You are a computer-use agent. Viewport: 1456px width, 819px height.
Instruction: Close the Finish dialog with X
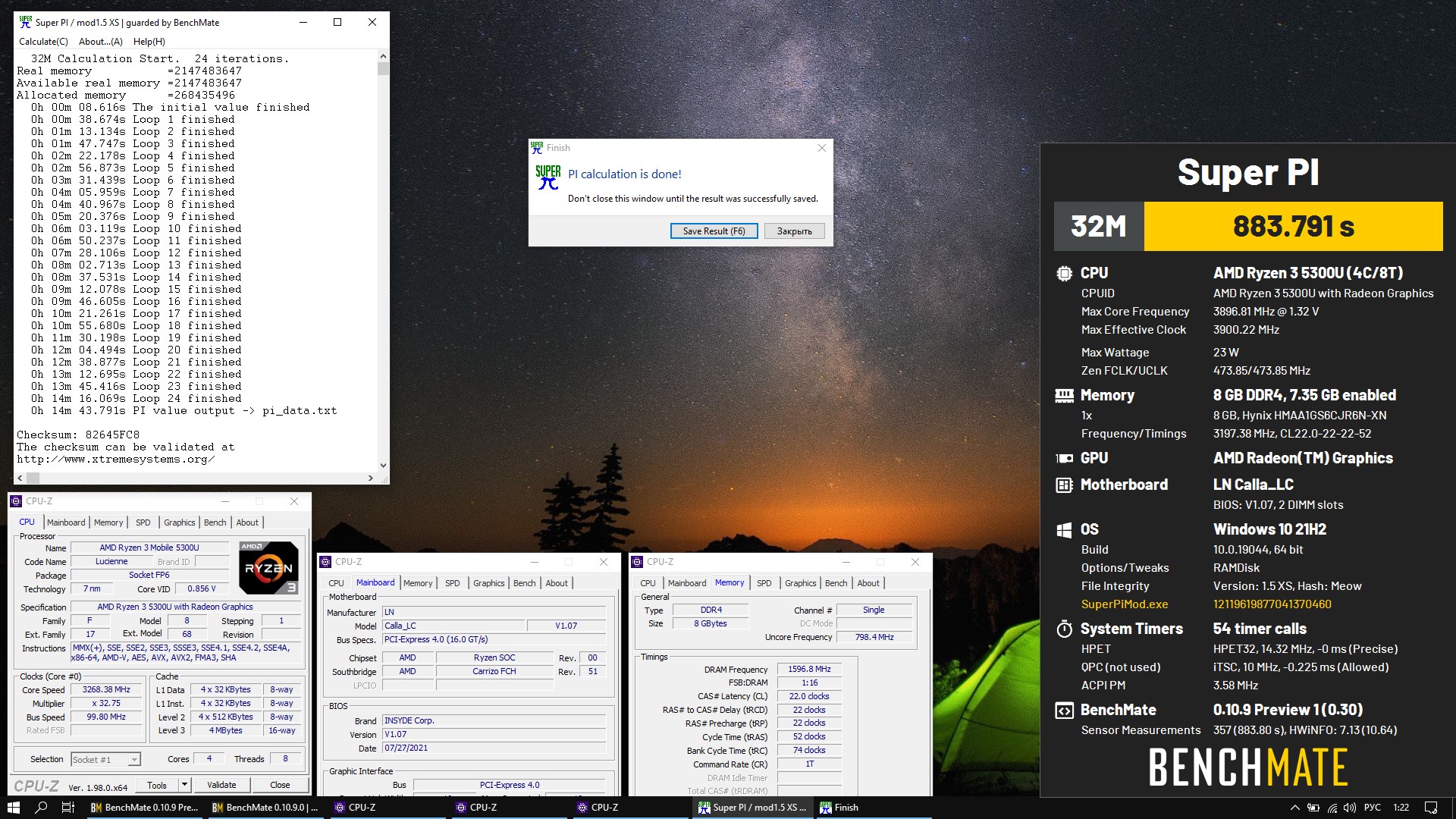[x=822, y=148]
